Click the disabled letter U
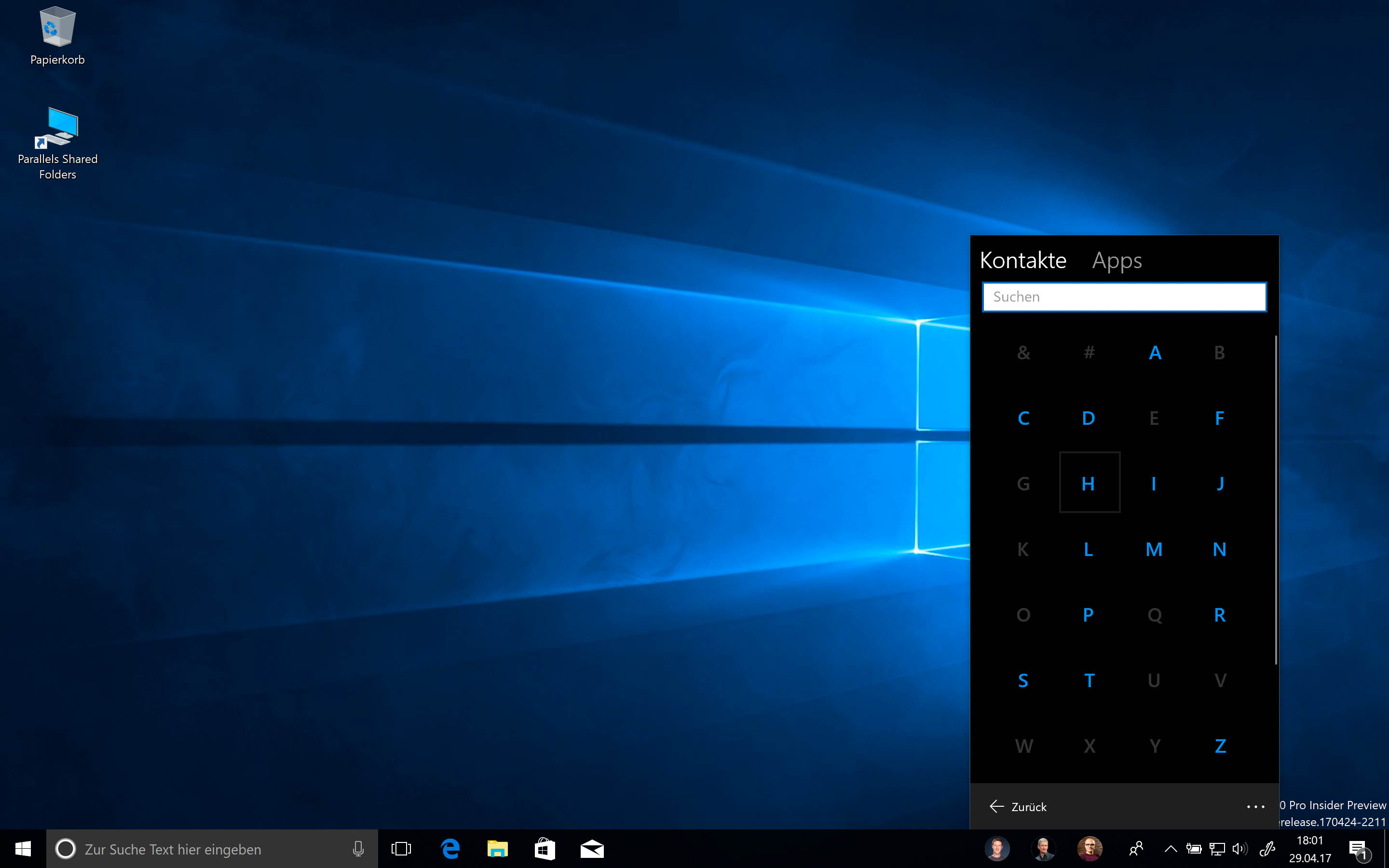Screen dimensions: 1389x868 (1154, 680)
